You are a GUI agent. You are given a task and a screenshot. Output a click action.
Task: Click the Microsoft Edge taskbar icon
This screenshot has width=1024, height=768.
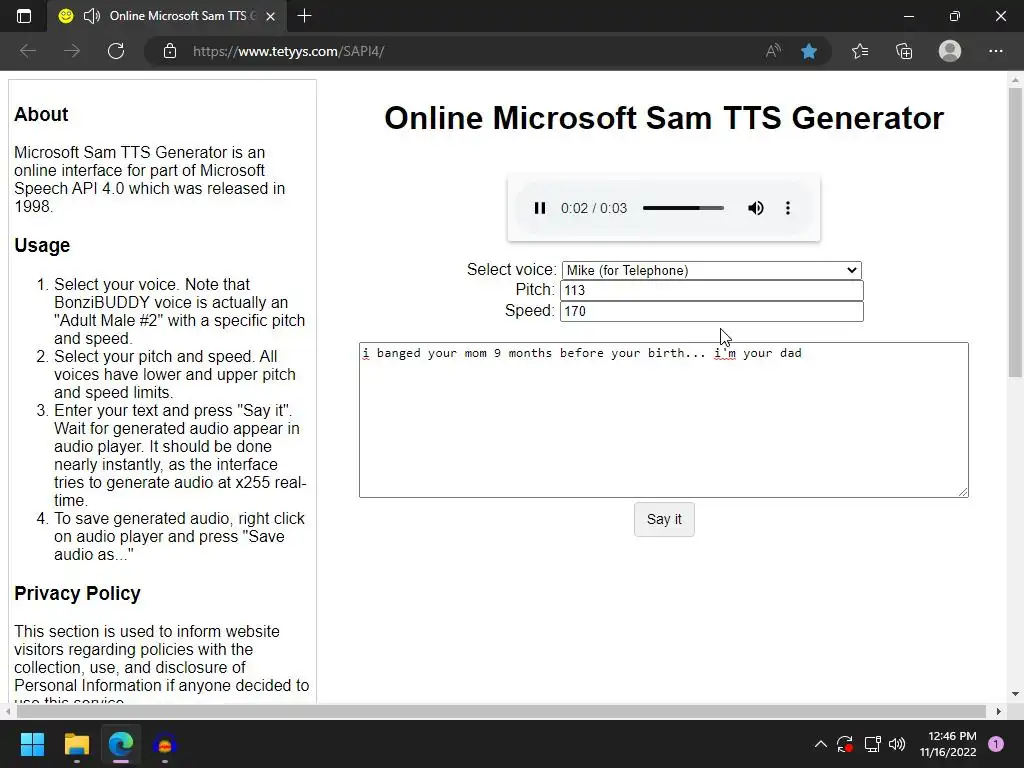[121, 744]
